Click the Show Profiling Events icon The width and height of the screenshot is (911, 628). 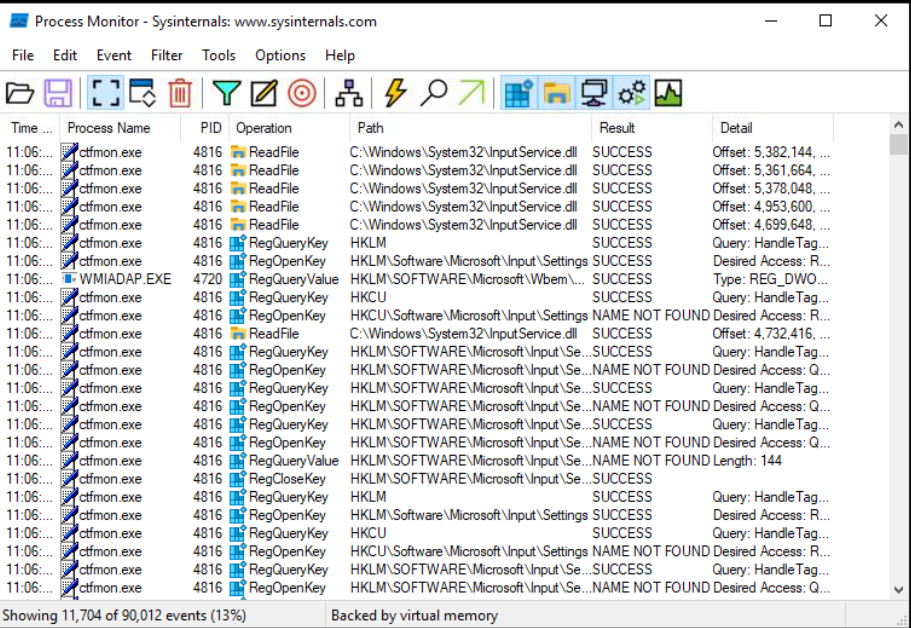tap(667, 92)
